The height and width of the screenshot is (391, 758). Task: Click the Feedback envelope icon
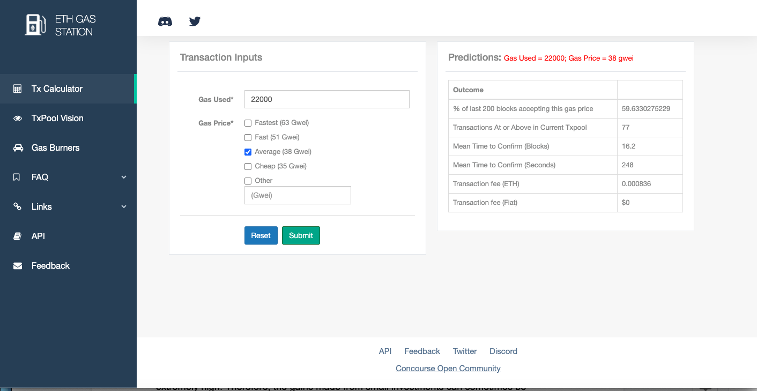point(17,266)
